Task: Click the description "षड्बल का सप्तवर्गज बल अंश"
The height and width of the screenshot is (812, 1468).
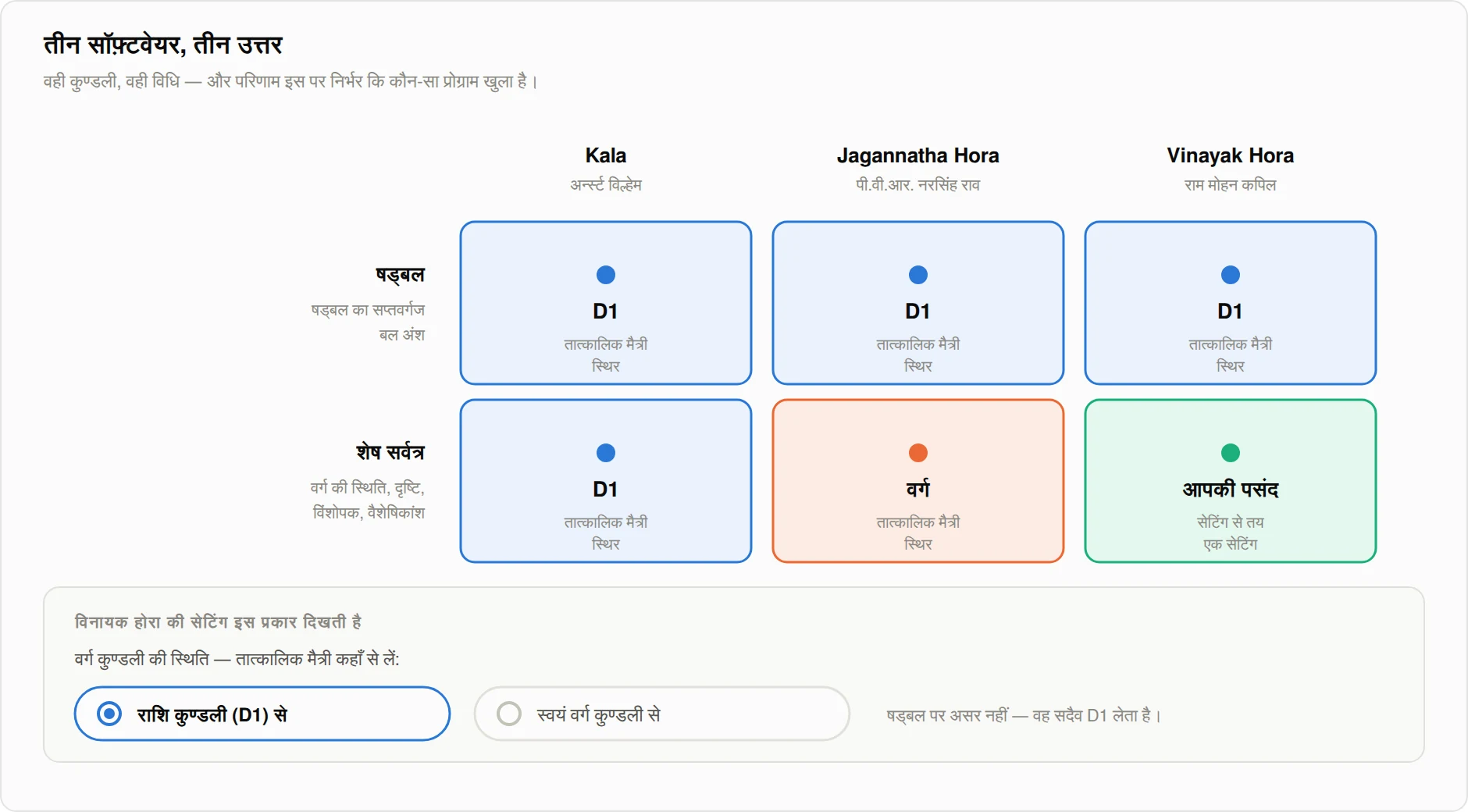Action: click(368, 322)
